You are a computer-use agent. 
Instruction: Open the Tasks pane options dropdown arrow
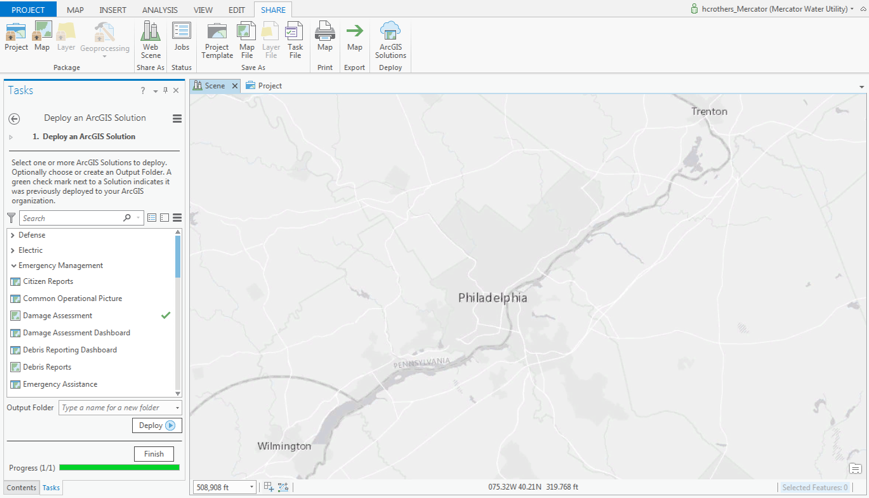[x=155, y=91]
